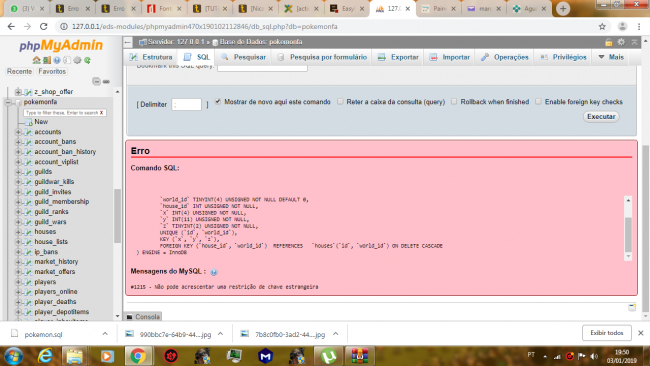Toggle 'Mostrar de novo aqui este comando' checkbox
Viewport: 650px width, 366px height.
218,102
